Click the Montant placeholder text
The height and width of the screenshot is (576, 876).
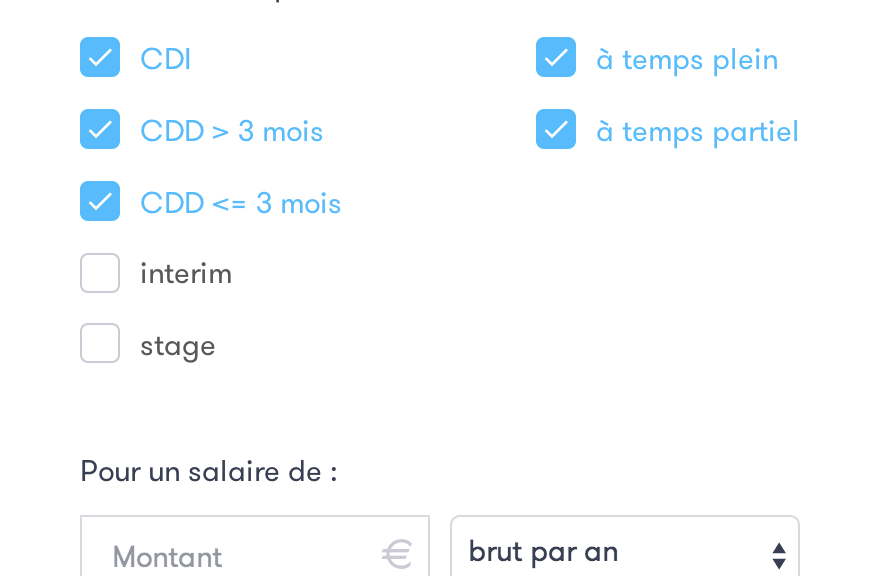167,556
